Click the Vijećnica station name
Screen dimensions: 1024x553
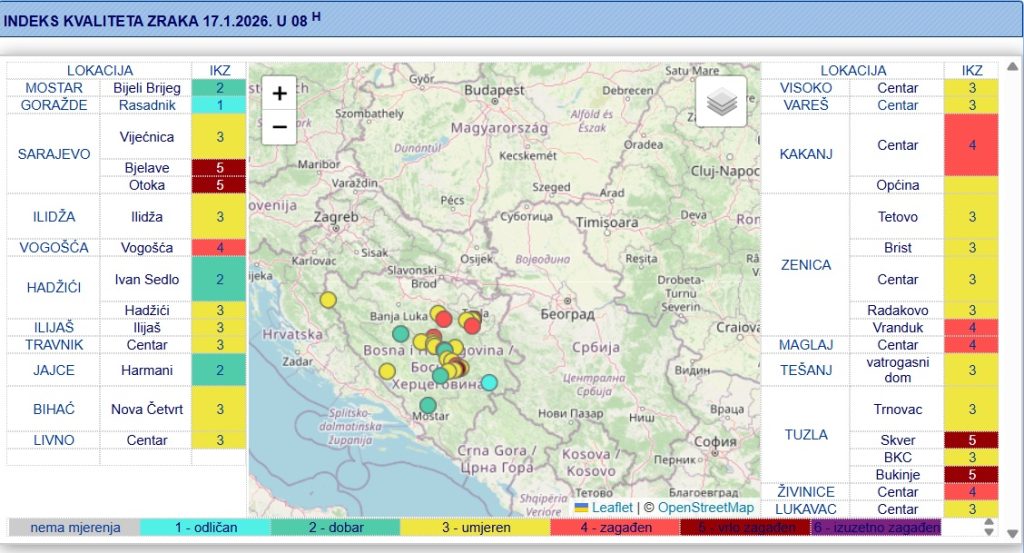pos(147,137)
